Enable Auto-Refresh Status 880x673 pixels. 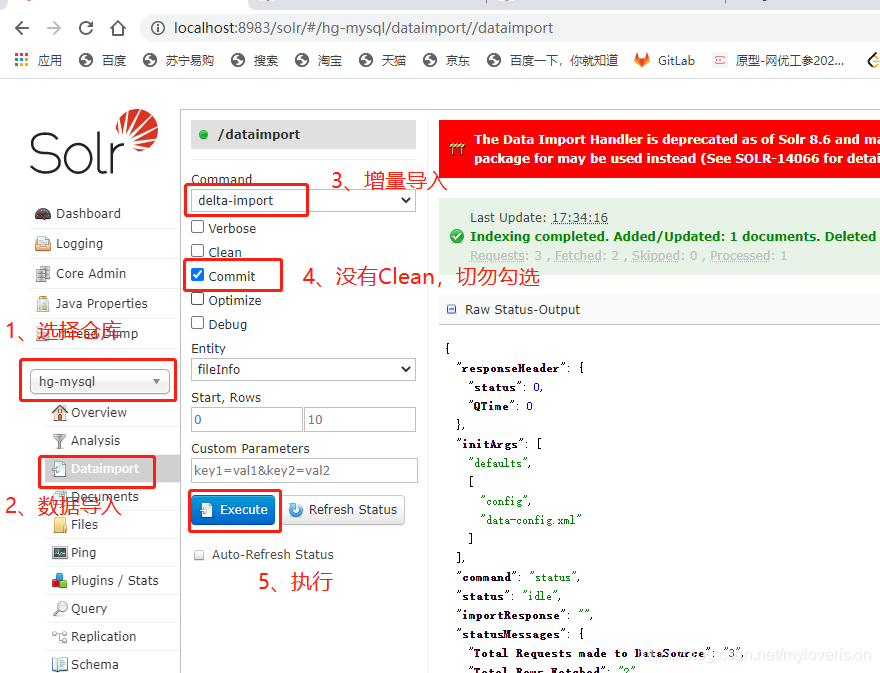click(x=199, y=554)
